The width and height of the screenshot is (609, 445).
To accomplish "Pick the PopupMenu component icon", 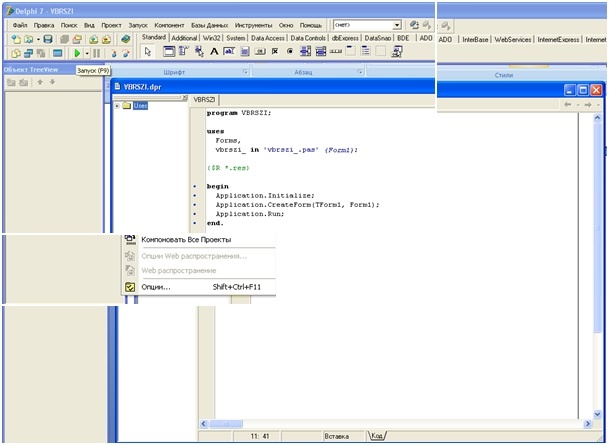I will (199, 51).
